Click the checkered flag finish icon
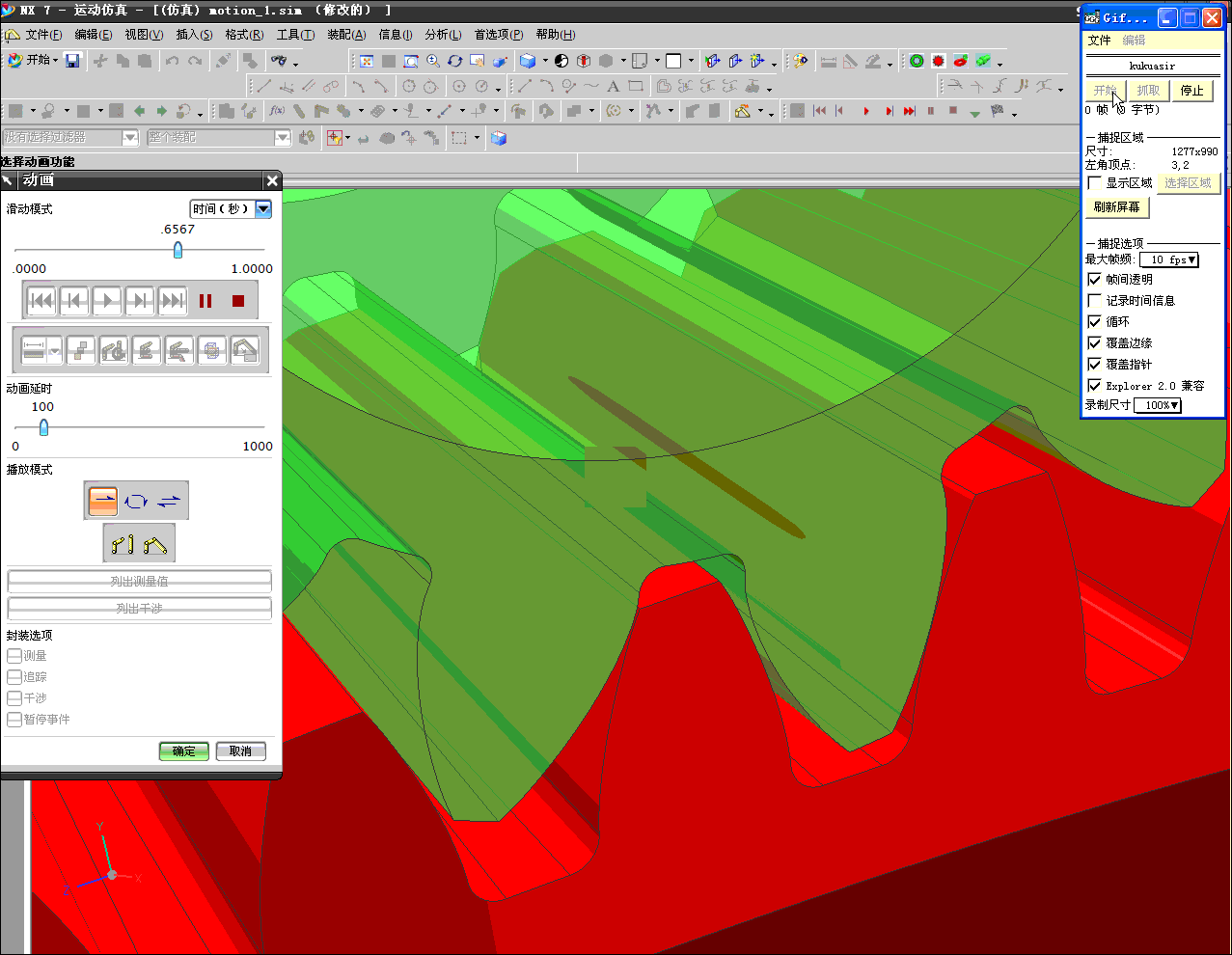The height and width of the screenshot is (955, 1232). [x=997, y=111]
